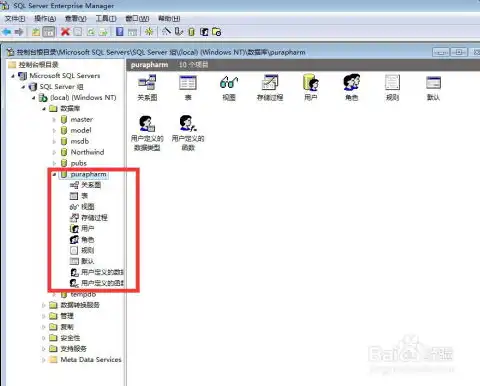Open the 角色 large icon in right pane
Image resolution: width=480 pixels, height=386 pixels.
(352, 88)
